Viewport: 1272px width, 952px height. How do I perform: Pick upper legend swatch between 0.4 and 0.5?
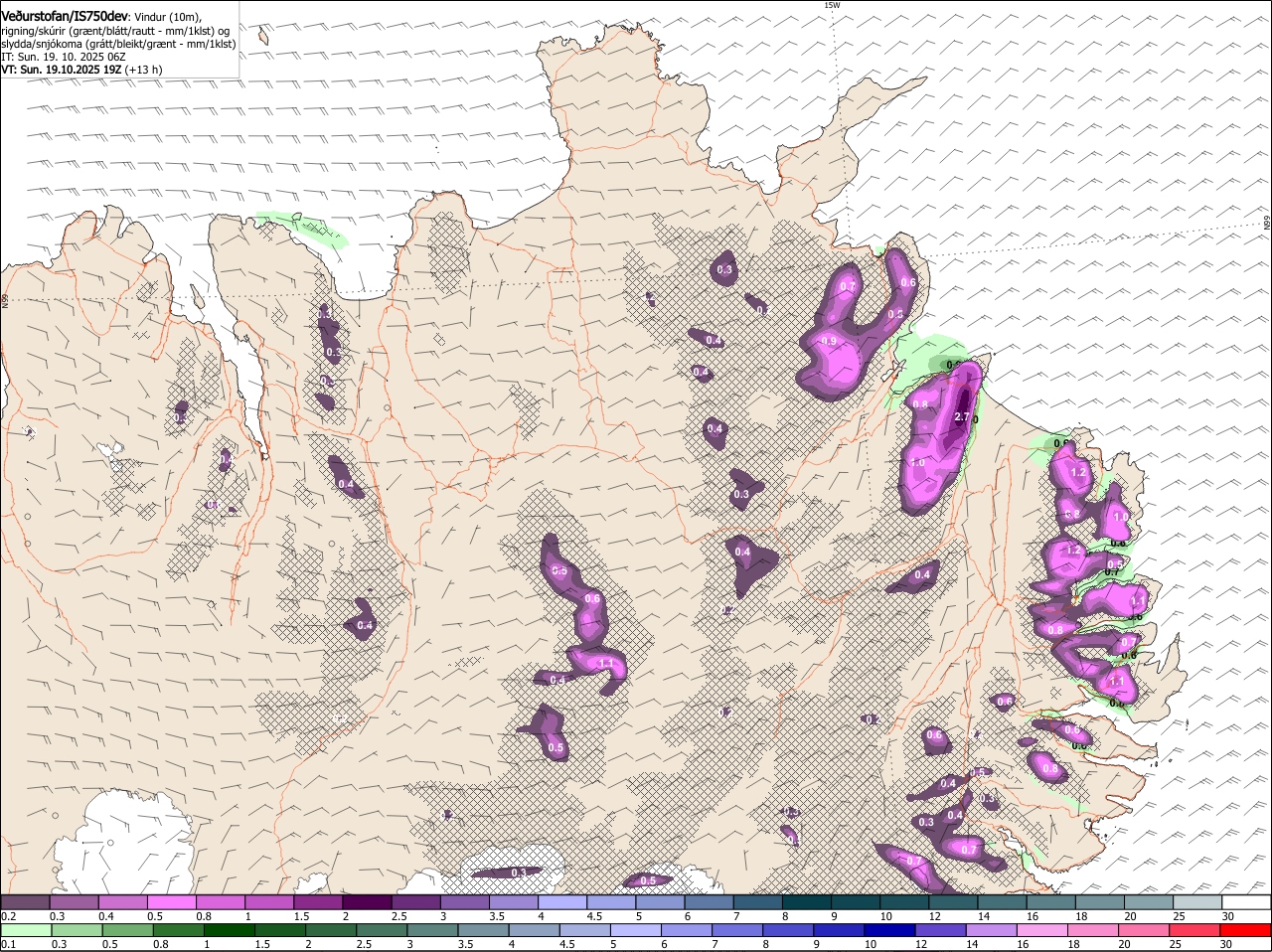[122, 902]
